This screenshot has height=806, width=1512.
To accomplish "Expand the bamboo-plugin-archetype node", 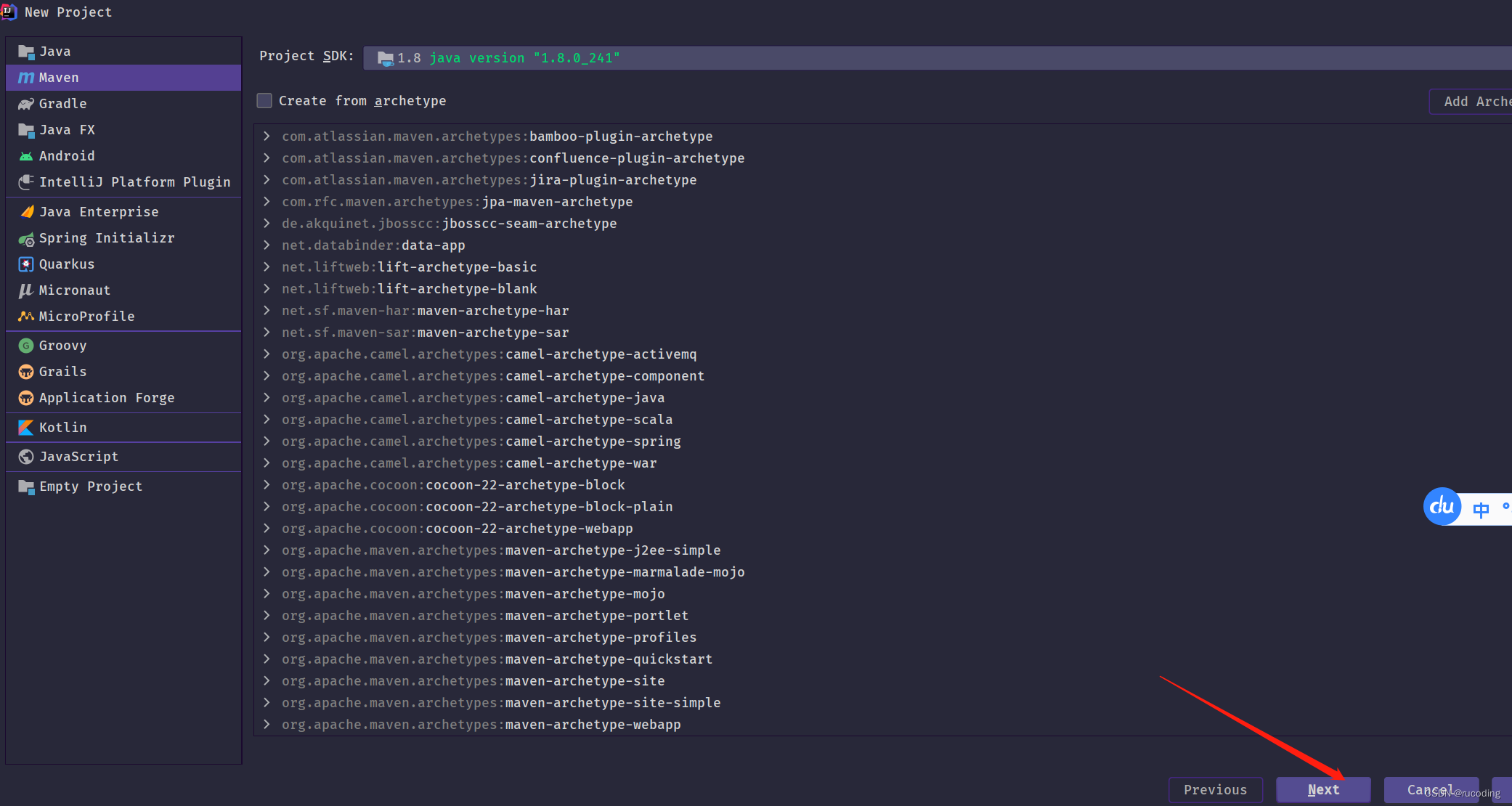I will click(267, 137).
